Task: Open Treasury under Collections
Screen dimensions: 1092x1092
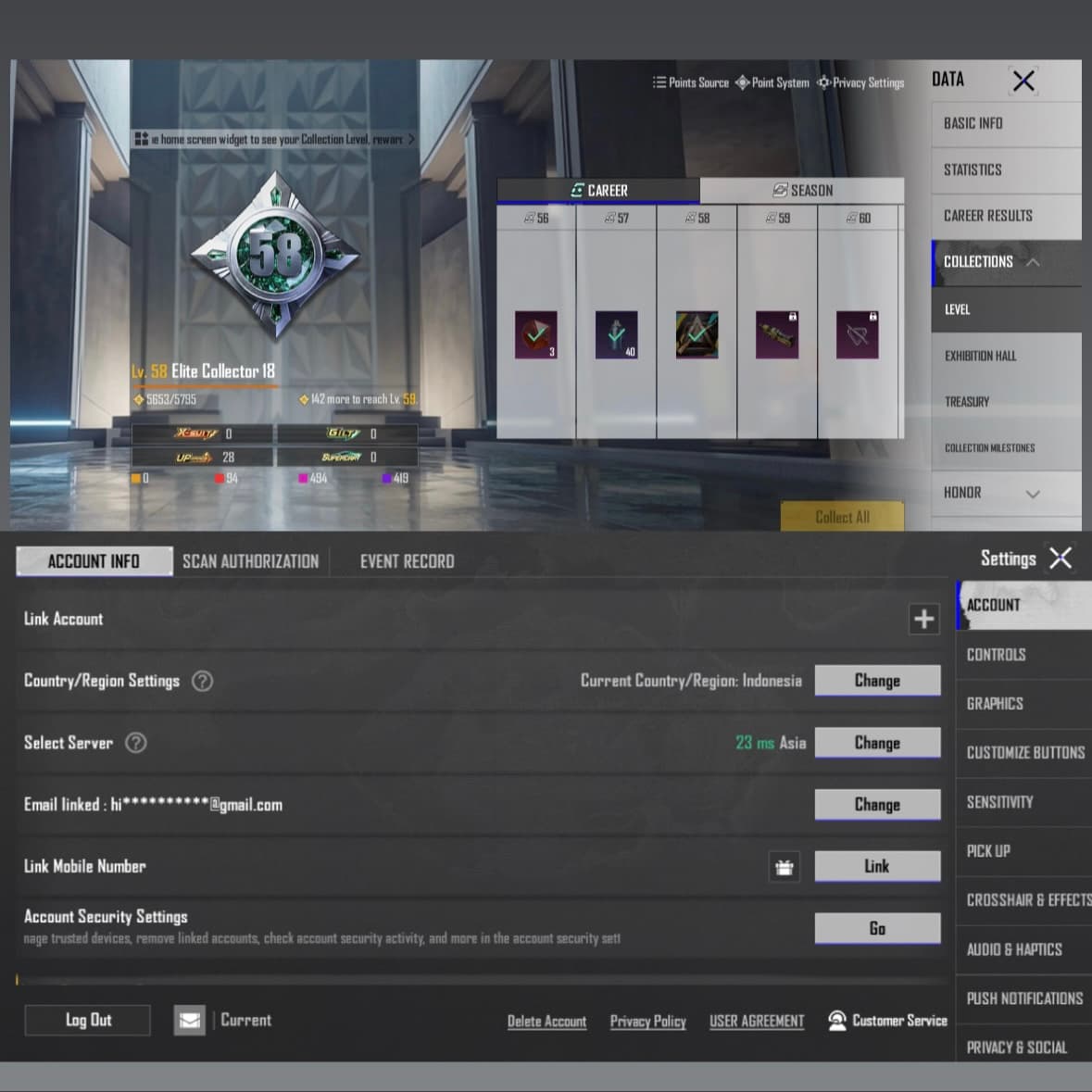Action: coord(1007,402)
